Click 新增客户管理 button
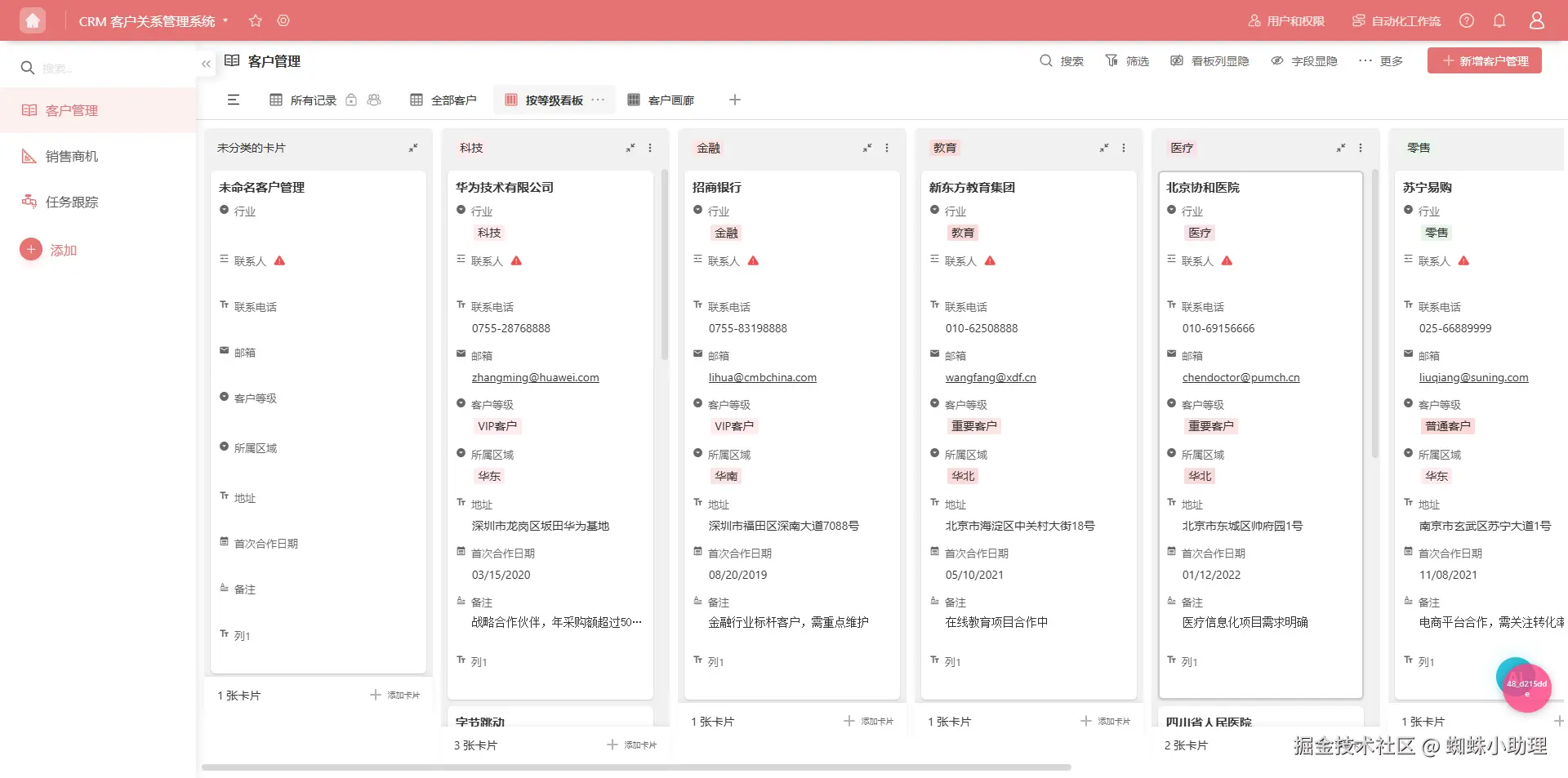Image resolution: width=1568 pixels, height=778 pixels. click(1485, 60)
